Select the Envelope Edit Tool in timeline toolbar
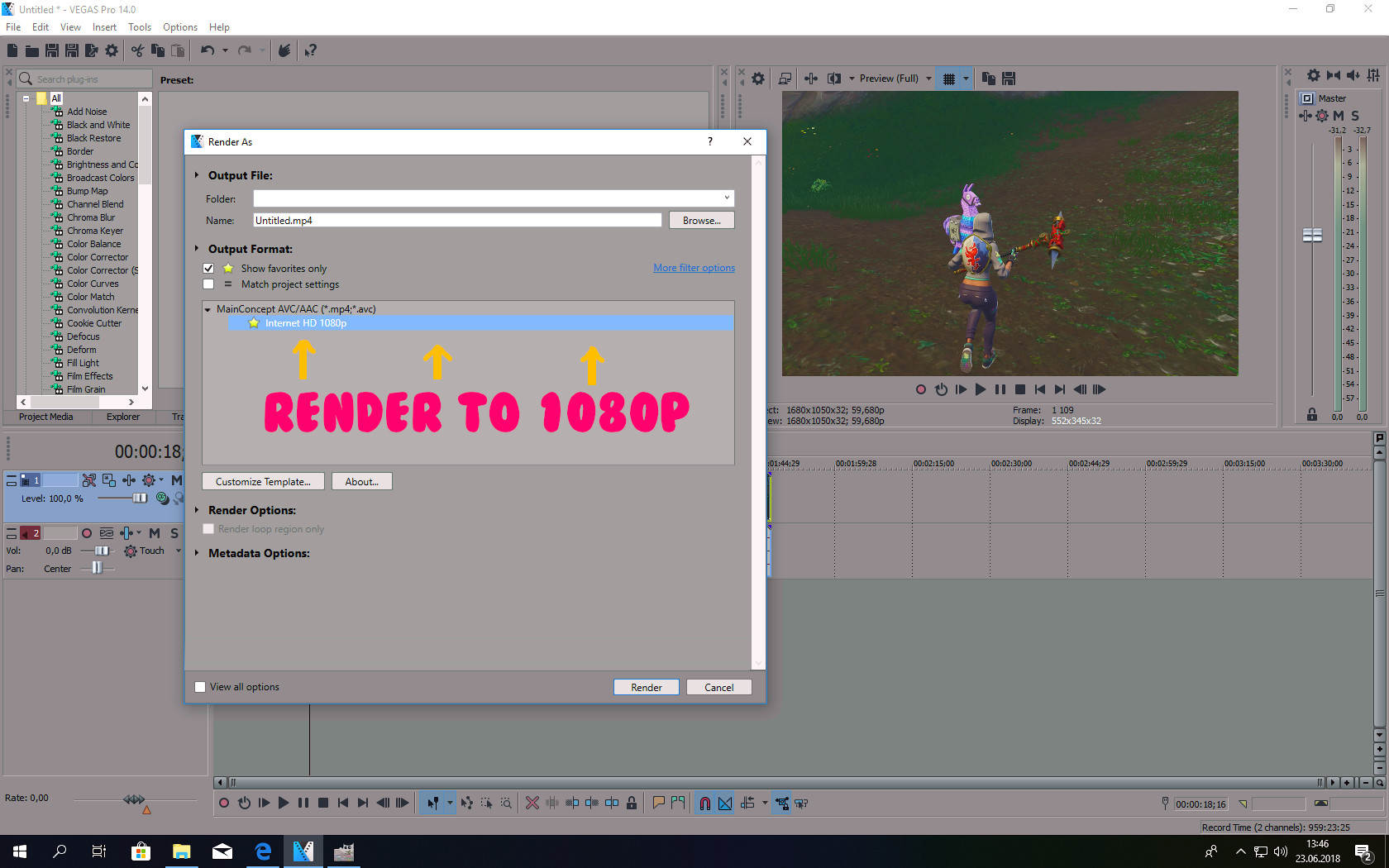Viewport: 1389px width, 868px height. pyautogui.click(x=467, y=803)
